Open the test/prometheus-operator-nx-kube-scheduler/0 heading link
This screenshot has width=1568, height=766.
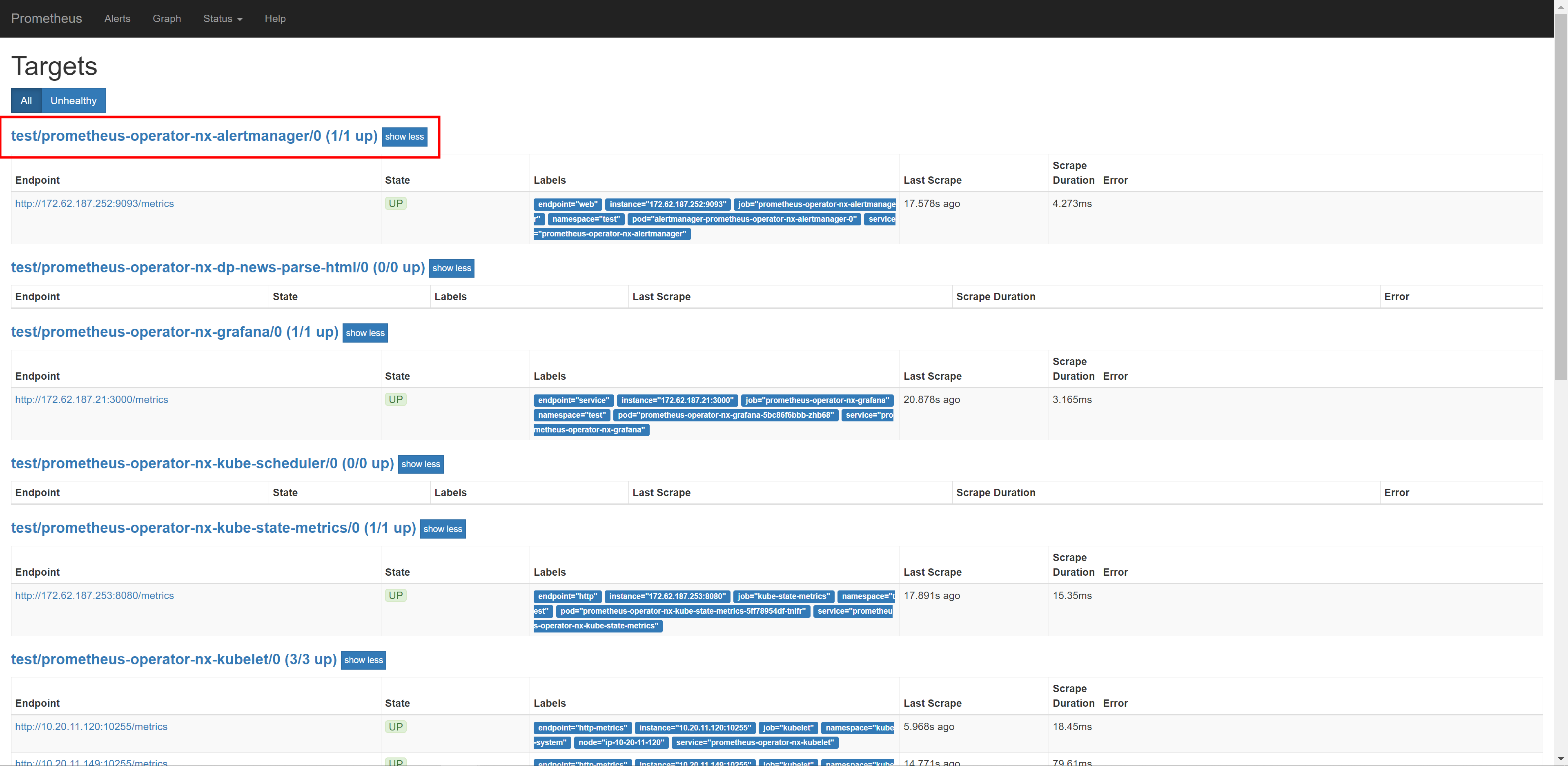[203, 463]
